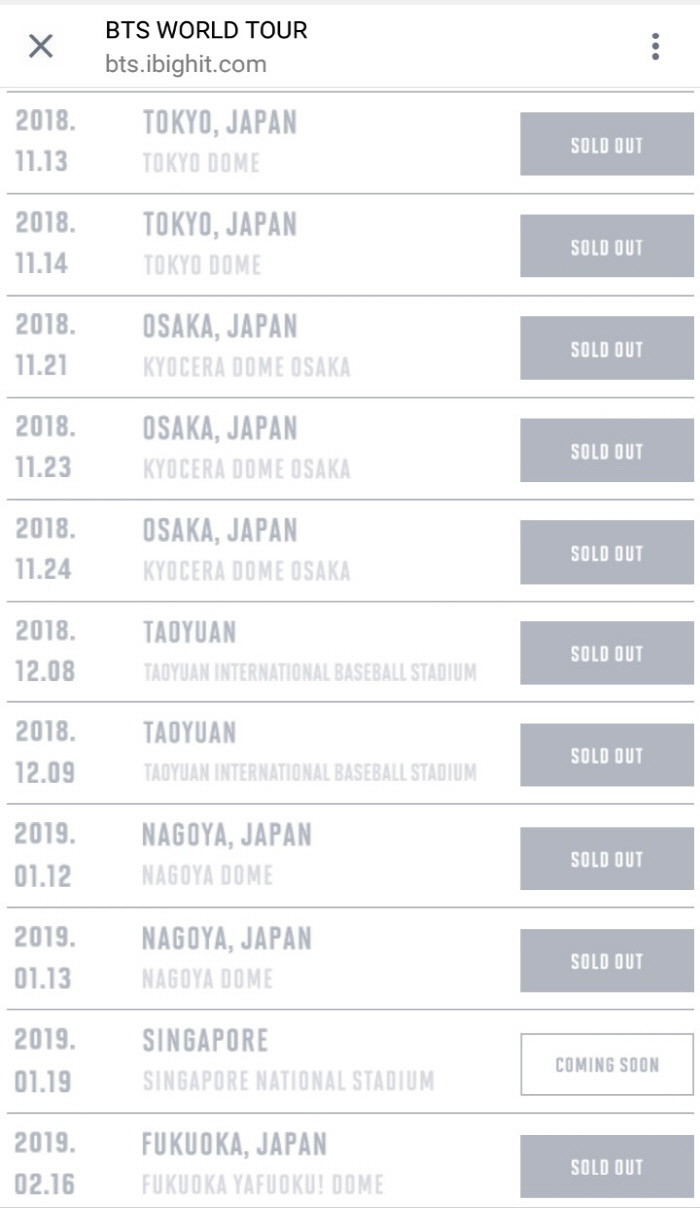Open the Tokyo Dome 11.13 venue text
This screenshot has height=1208, width=700.
201,163
